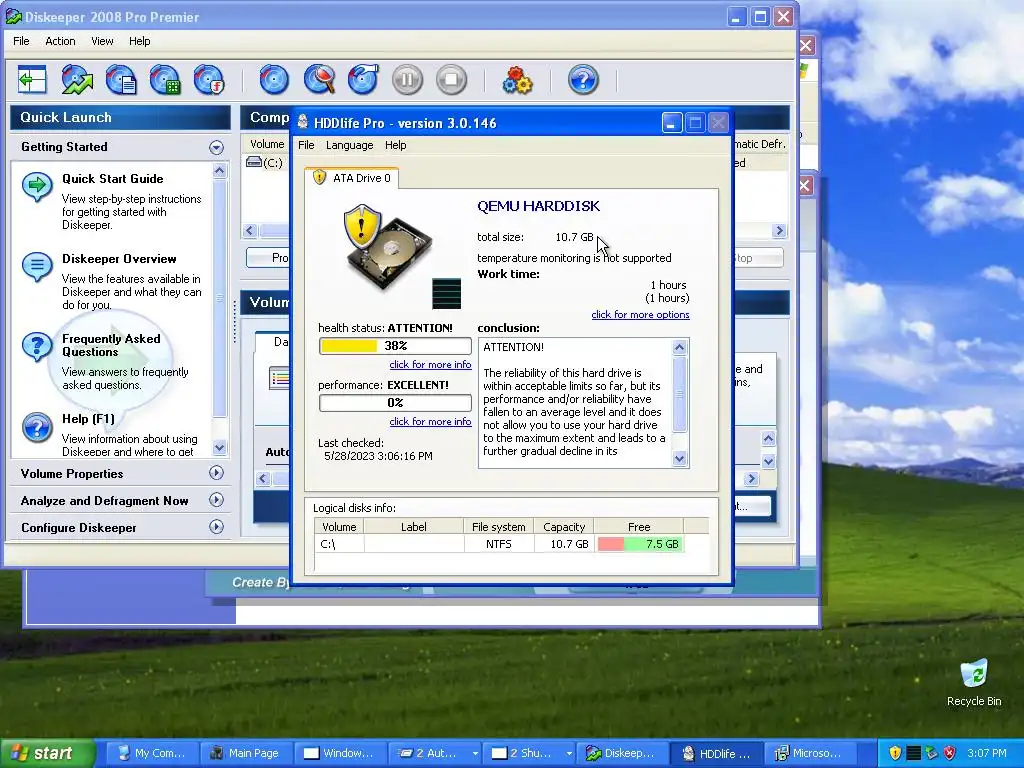Click the Analyze magnifier disk toolbar icon

pyautogui.click(x=319, y=80)
